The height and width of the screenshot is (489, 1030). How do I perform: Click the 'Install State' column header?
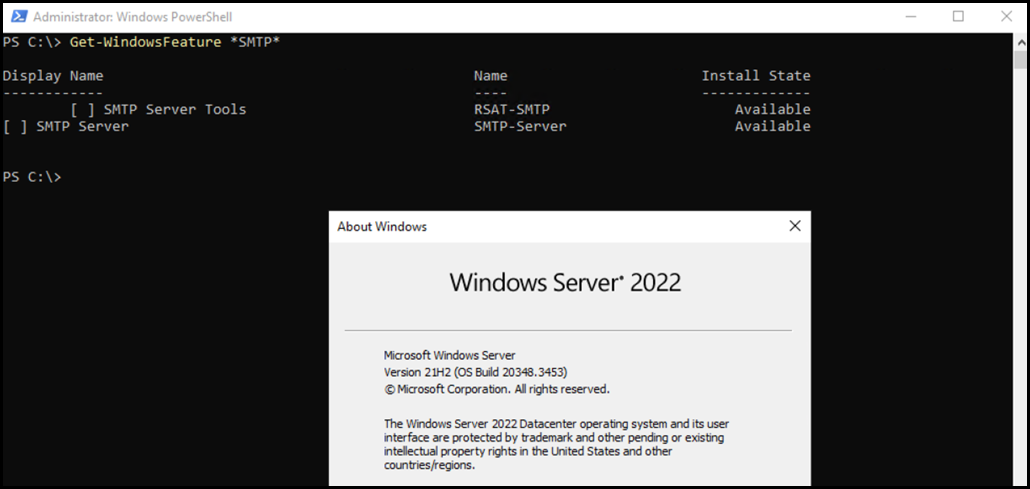(x=756, y=76)
